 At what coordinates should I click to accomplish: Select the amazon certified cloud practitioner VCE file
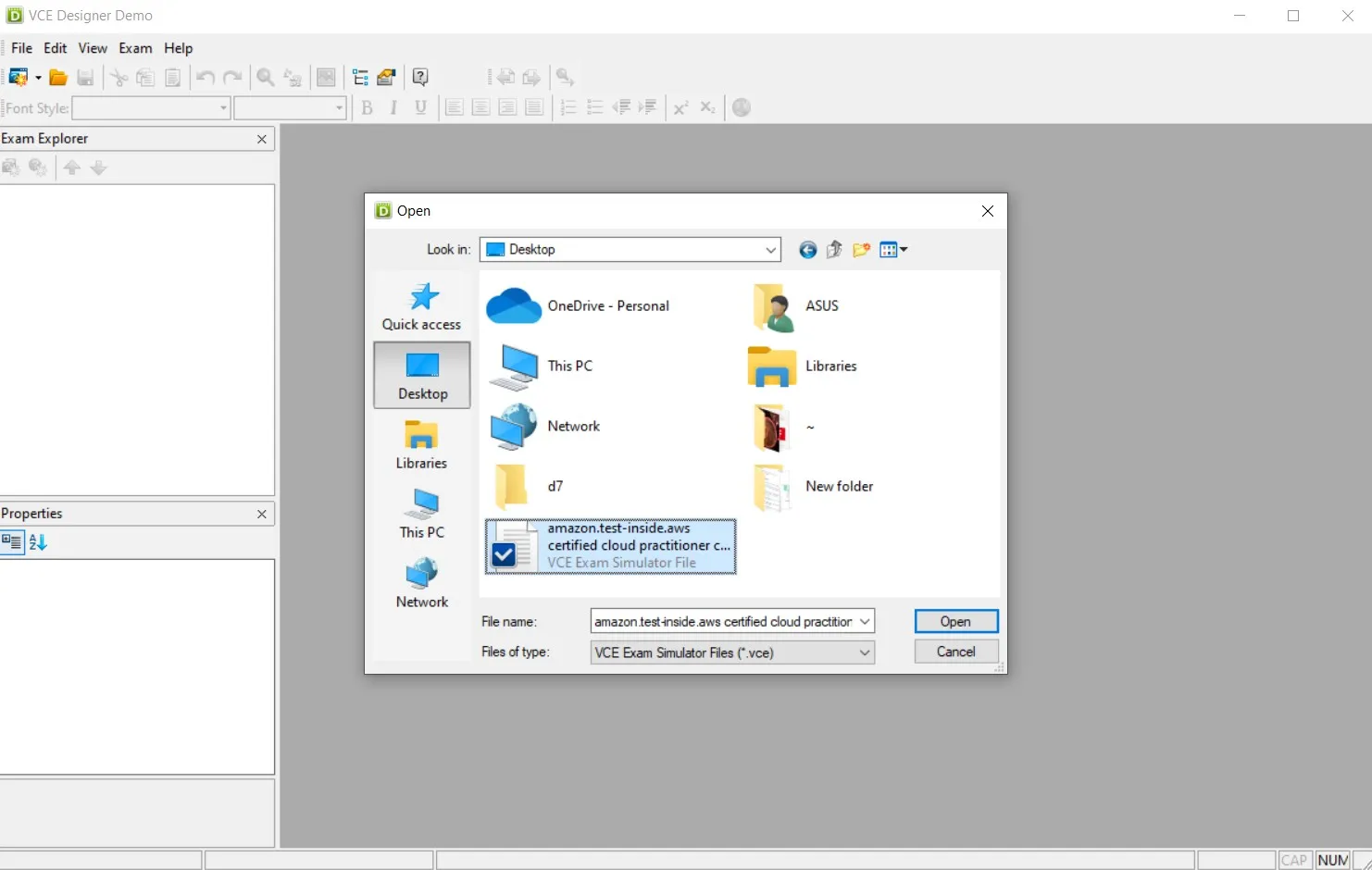click(x=609, y=546)
